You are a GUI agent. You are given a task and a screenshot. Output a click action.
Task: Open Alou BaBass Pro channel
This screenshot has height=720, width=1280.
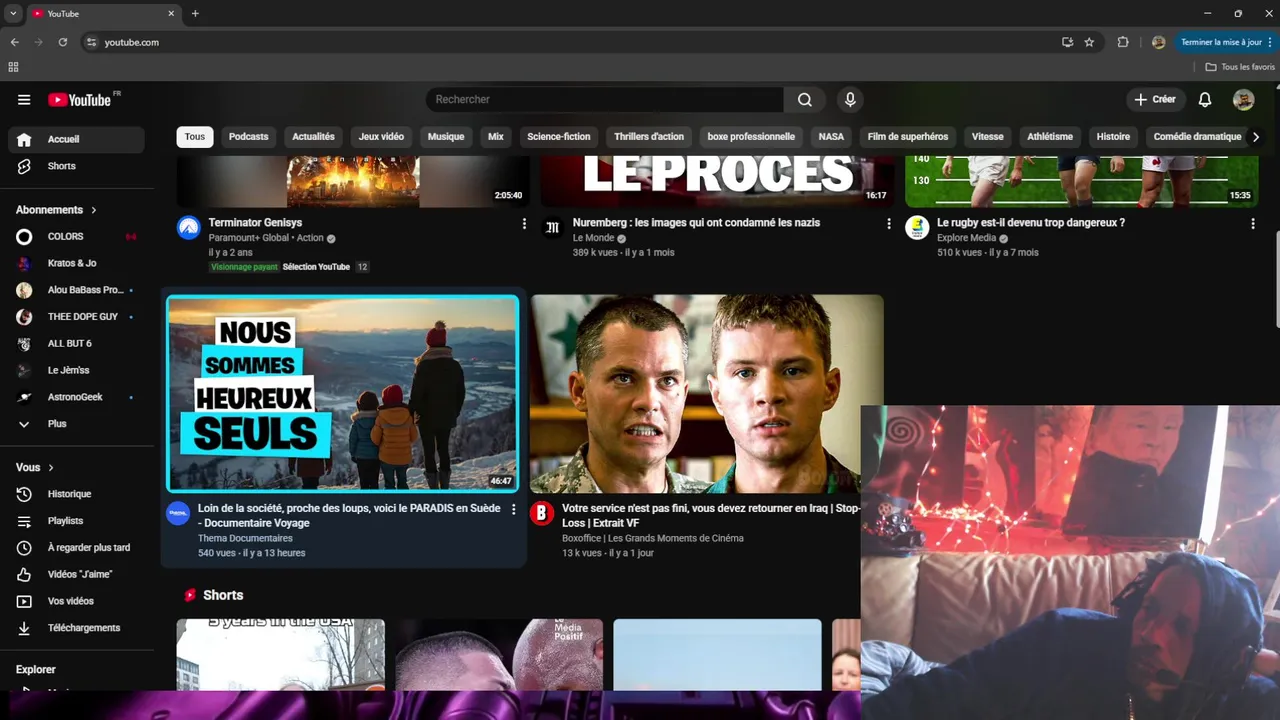pos(76,290)
